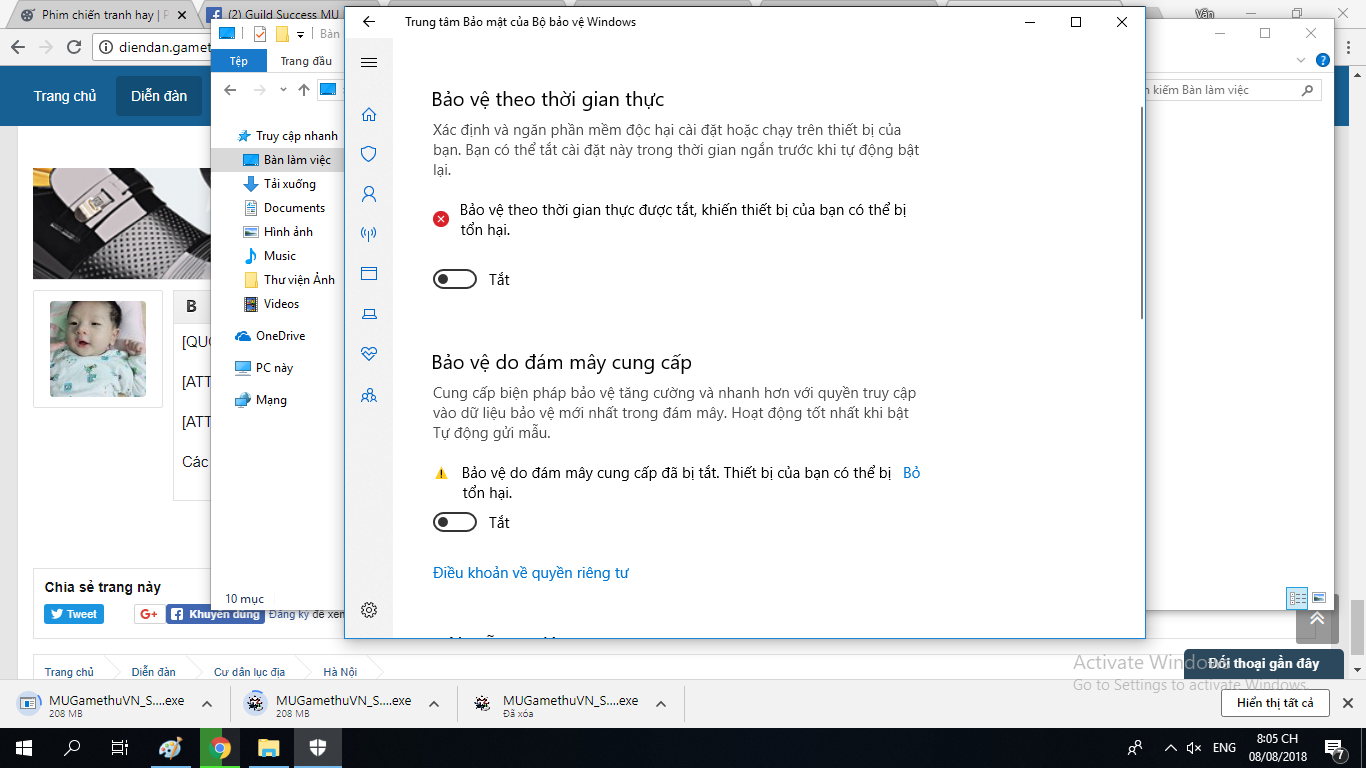This screenshot has height=768, width=1366.
Task: Open Điều khoản về quyền riêng tư link
Action: (531, 573)
